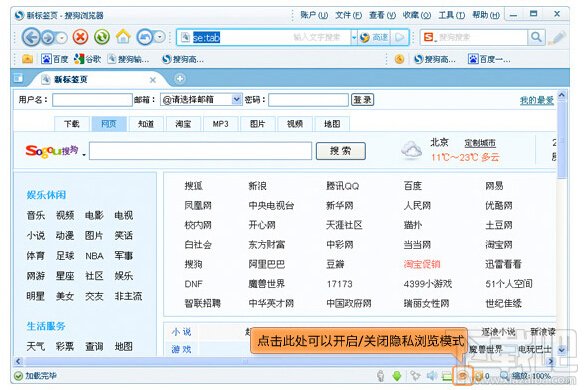Expand the closed tabs list dropdown
The image size is (585, 390).
point(159,37)
